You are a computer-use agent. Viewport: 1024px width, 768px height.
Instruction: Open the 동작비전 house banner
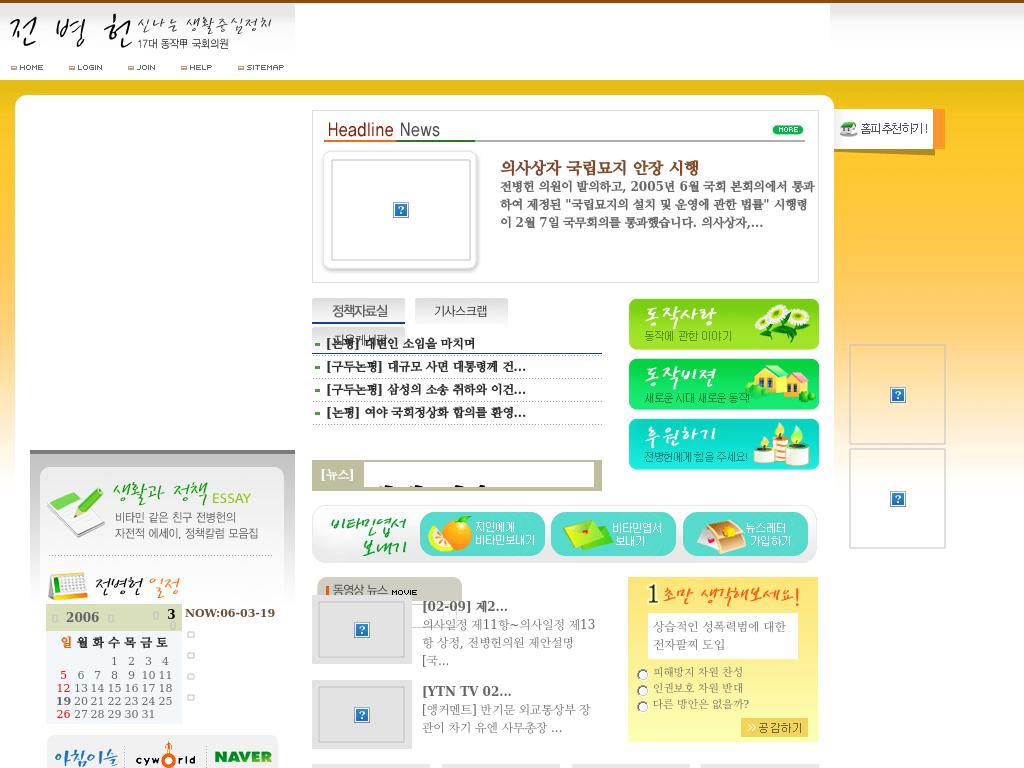pos(723,384)
